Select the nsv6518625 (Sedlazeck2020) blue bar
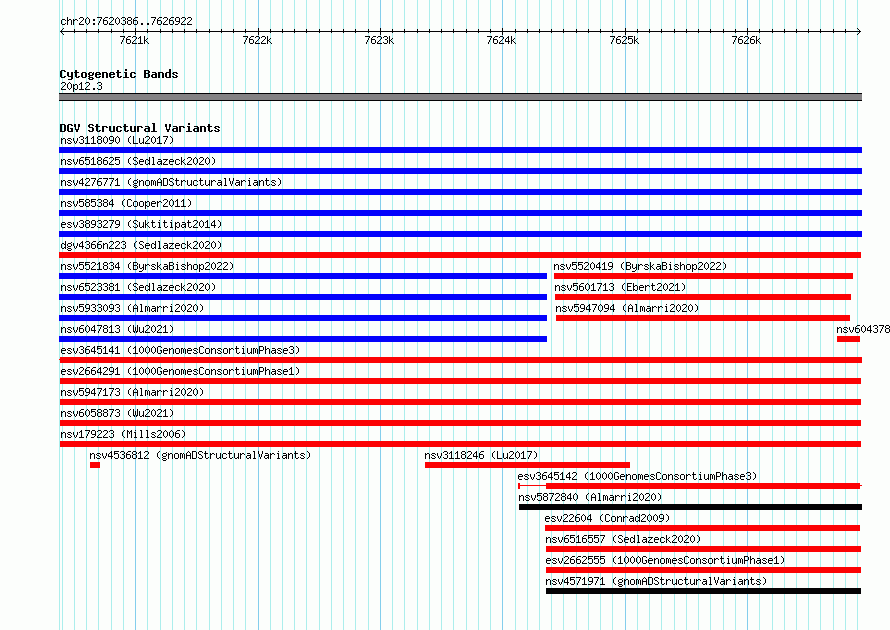890x630 pixels. 460,171
